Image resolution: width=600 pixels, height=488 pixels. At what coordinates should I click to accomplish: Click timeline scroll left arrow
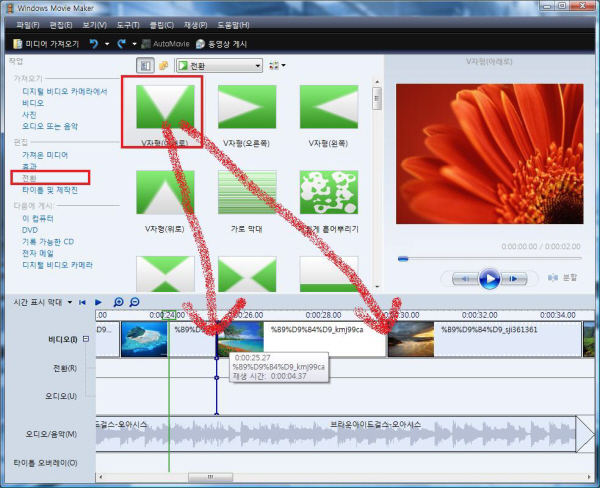pos(101,477)
